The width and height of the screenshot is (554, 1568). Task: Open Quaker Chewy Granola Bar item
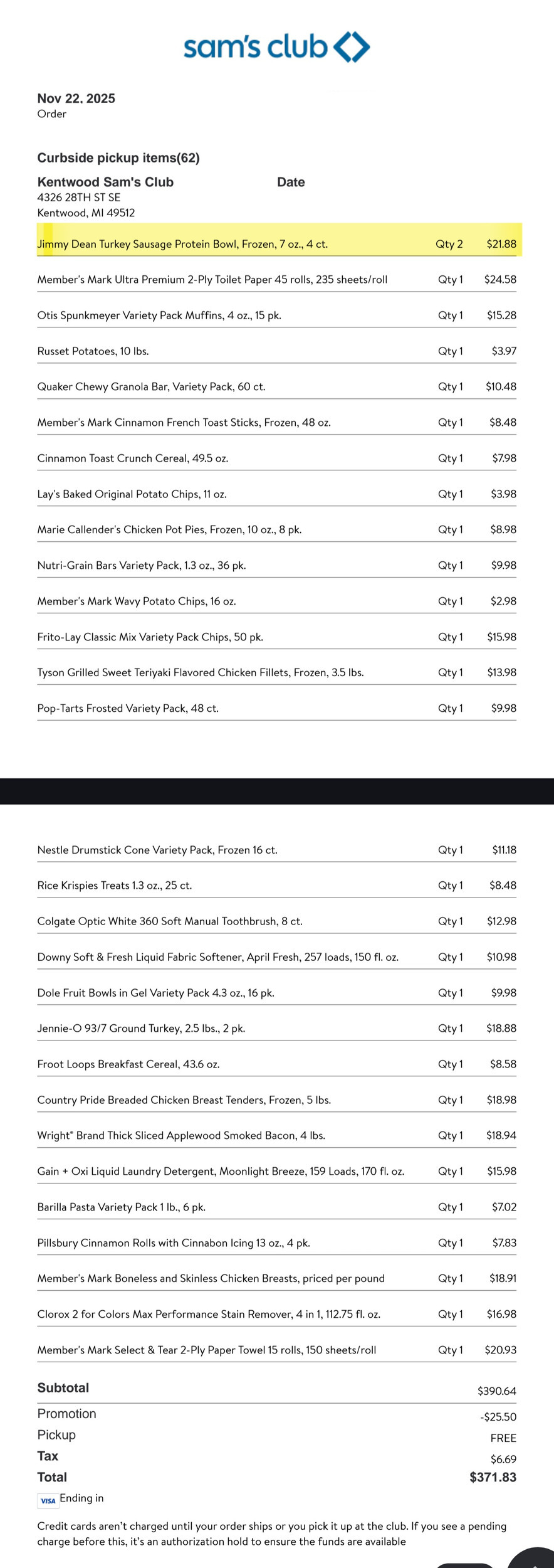151,387
